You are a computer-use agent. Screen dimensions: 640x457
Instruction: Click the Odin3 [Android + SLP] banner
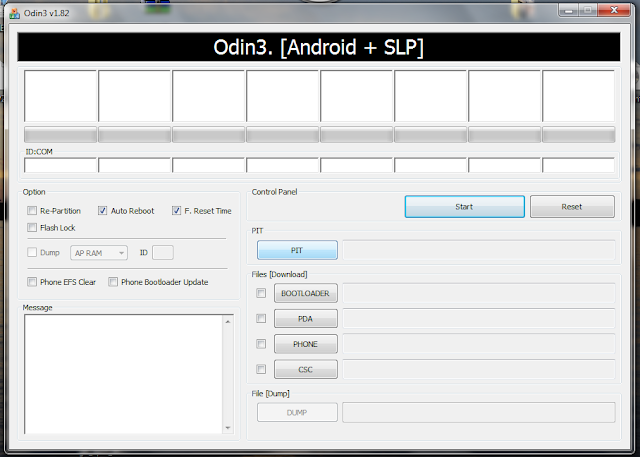click(x=319, y=47)
